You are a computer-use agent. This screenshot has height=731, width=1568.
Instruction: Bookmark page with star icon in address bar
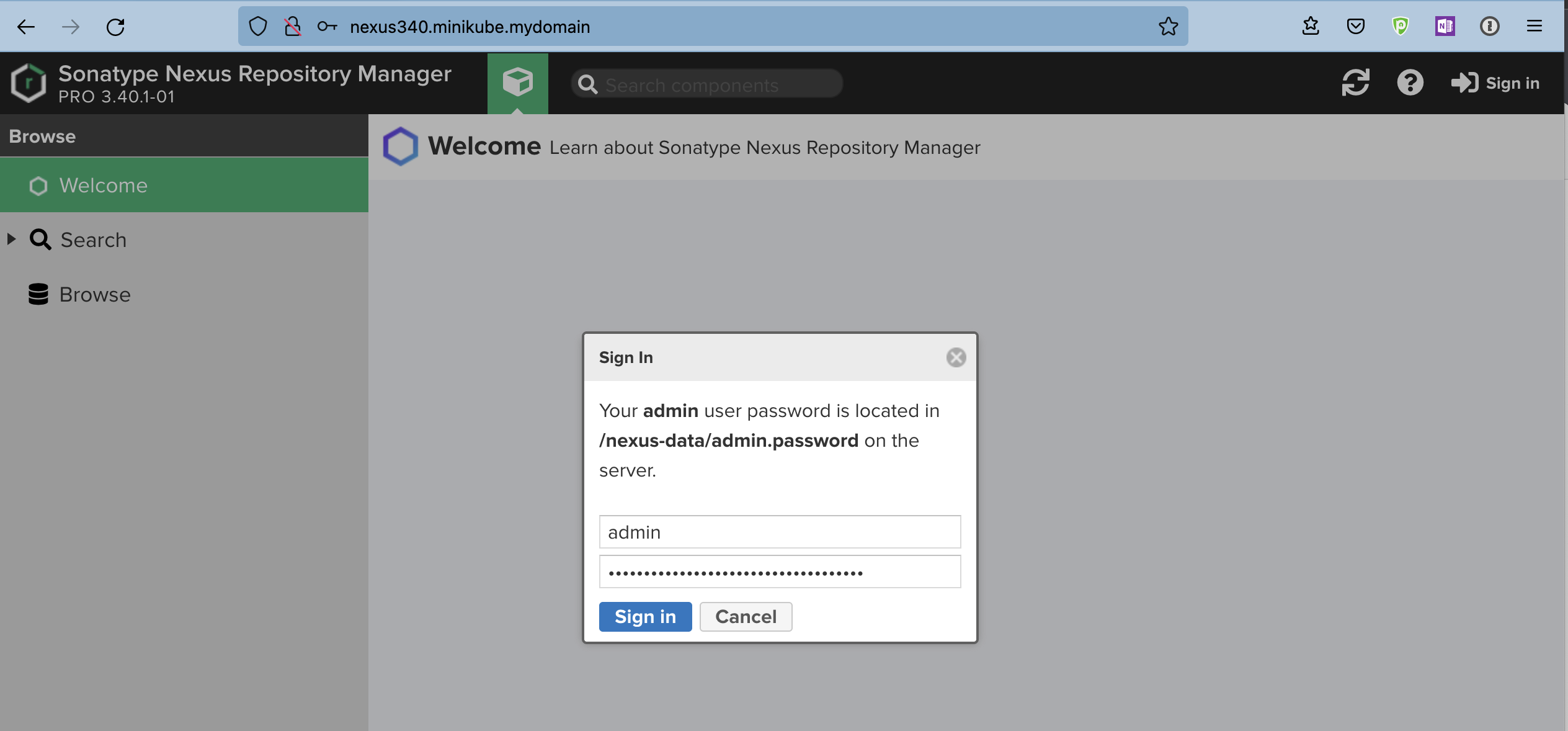[1168, 27]
